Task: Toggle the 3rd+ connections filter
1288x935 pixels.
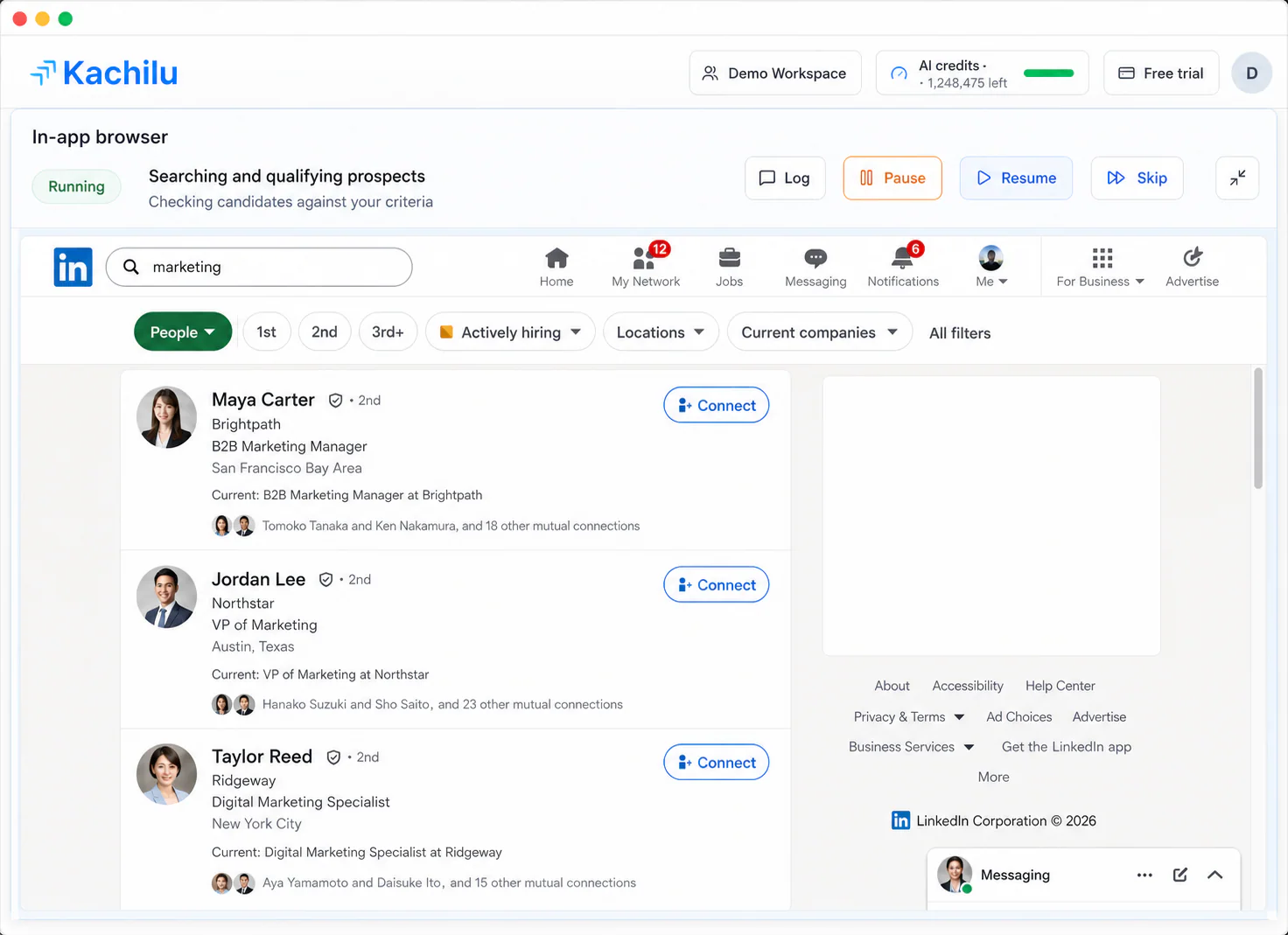Action: pyautogui.click(x=388, y=332)
